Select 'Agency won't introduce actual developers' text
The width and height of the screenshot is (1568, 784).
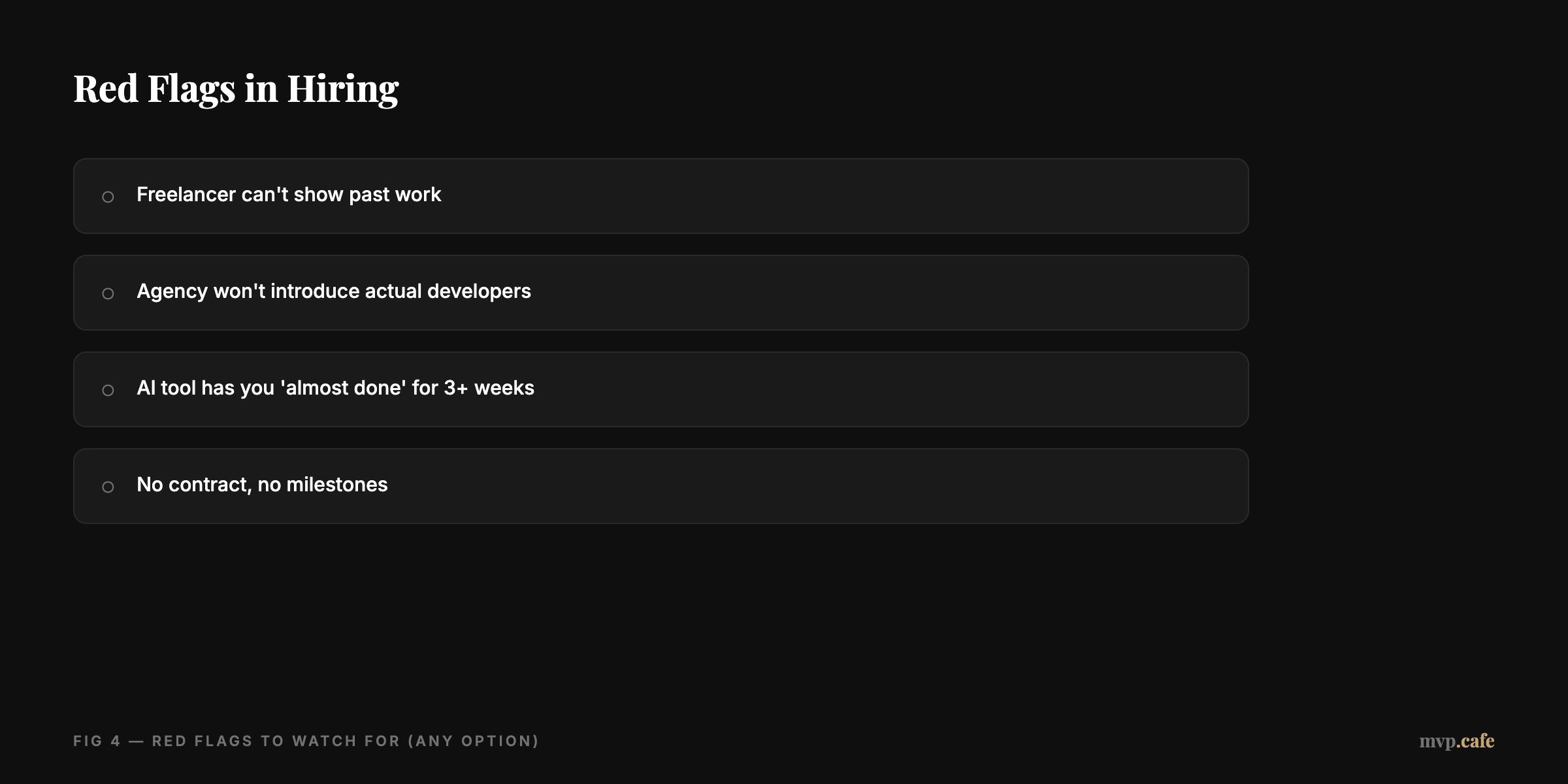click(x=333, y=291)
